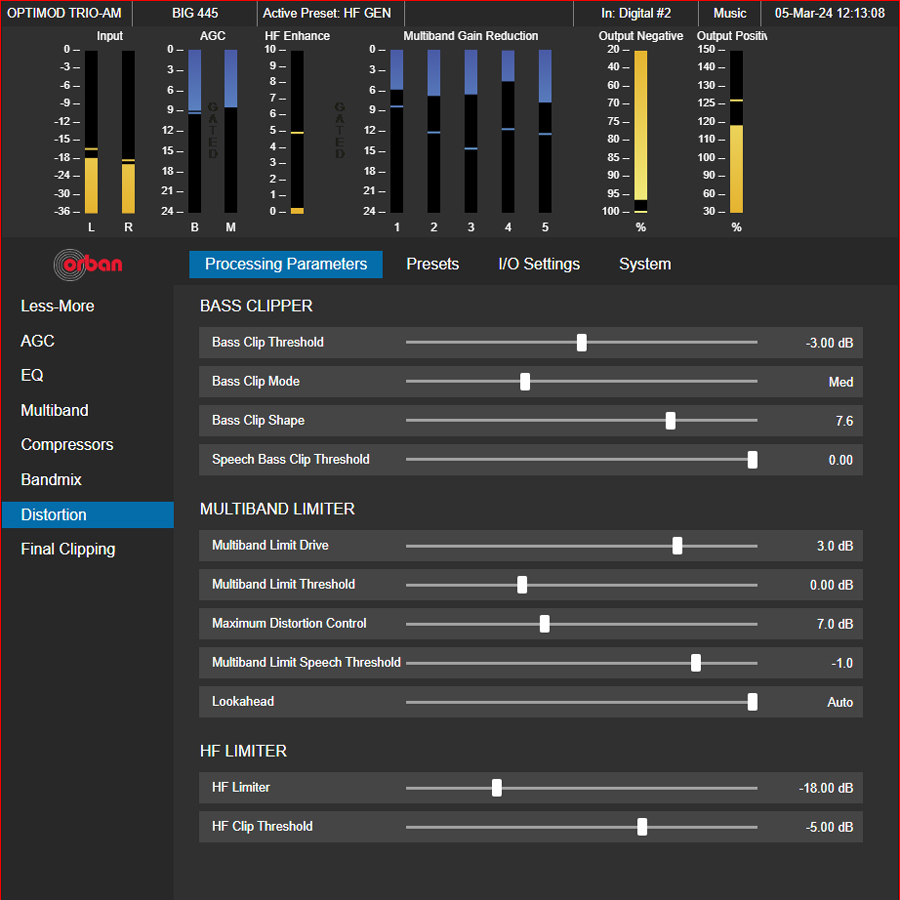Click the HF LIMITER section heading

[x=243, y=751]
